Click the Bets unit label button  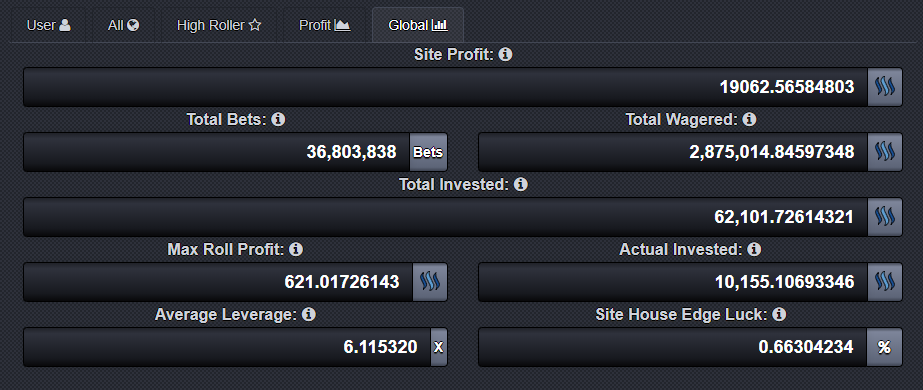pos(428,152)
